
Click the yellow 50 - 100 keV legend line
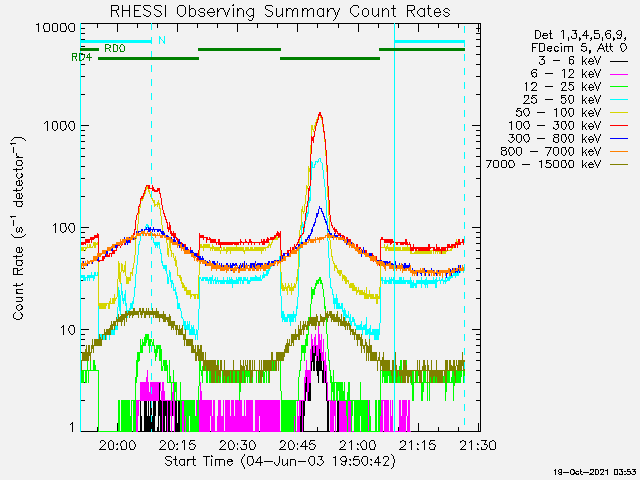point(619,113)
